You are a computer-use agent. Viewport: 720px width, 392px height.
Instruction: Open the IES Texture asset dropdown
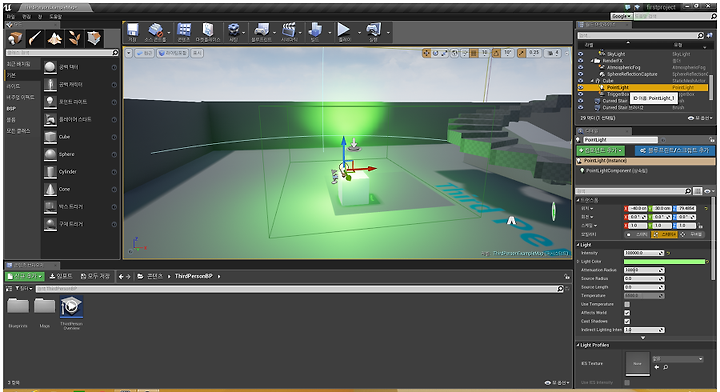tap(679, 359)
